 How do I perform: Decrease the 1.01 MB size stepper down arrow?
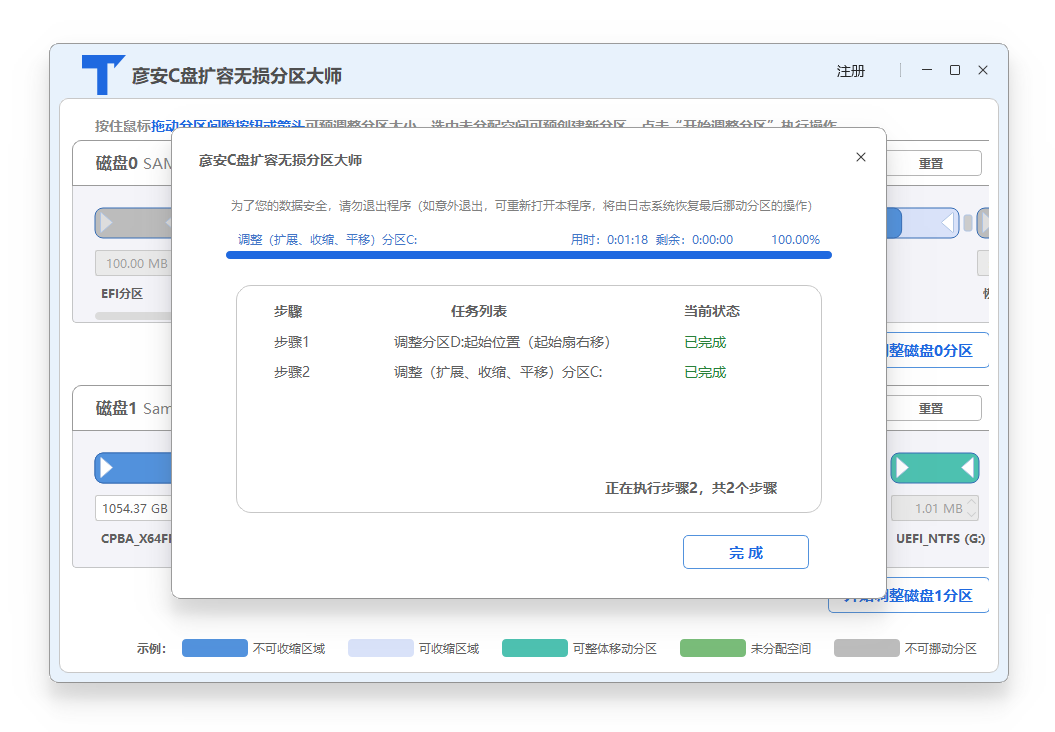point(972,514)
